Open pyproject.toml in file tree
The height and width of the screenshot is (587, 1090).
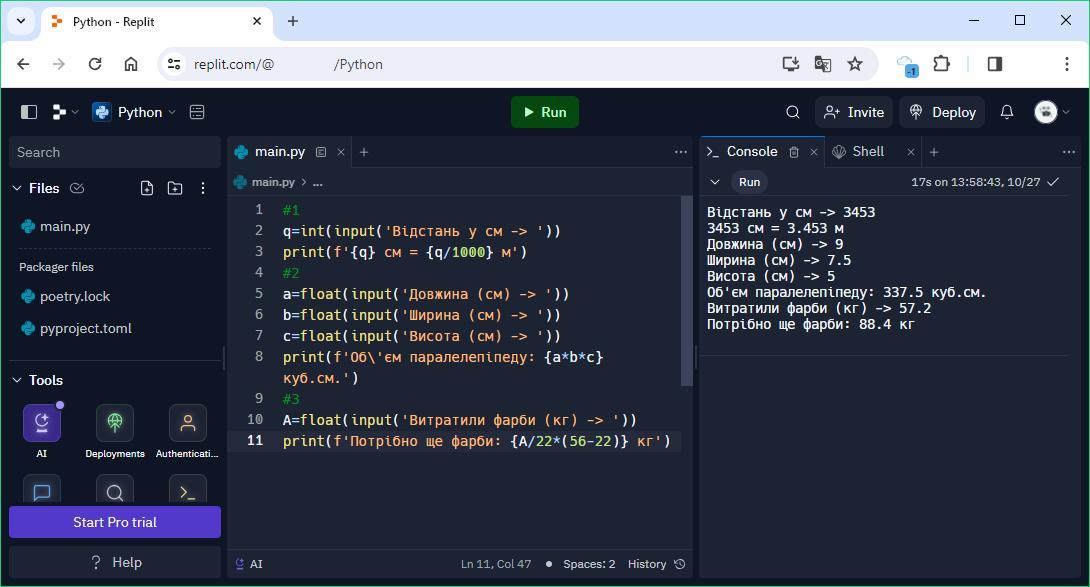[x=85, y=328]
